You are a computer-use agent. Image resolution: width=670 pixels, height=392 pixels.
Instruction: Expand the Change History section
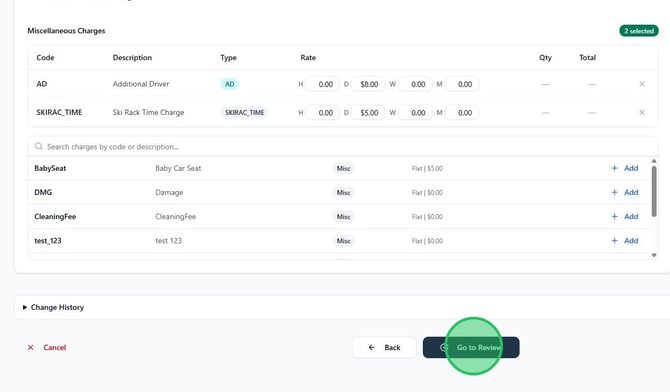pyautogui.click(x=53, y=307)
